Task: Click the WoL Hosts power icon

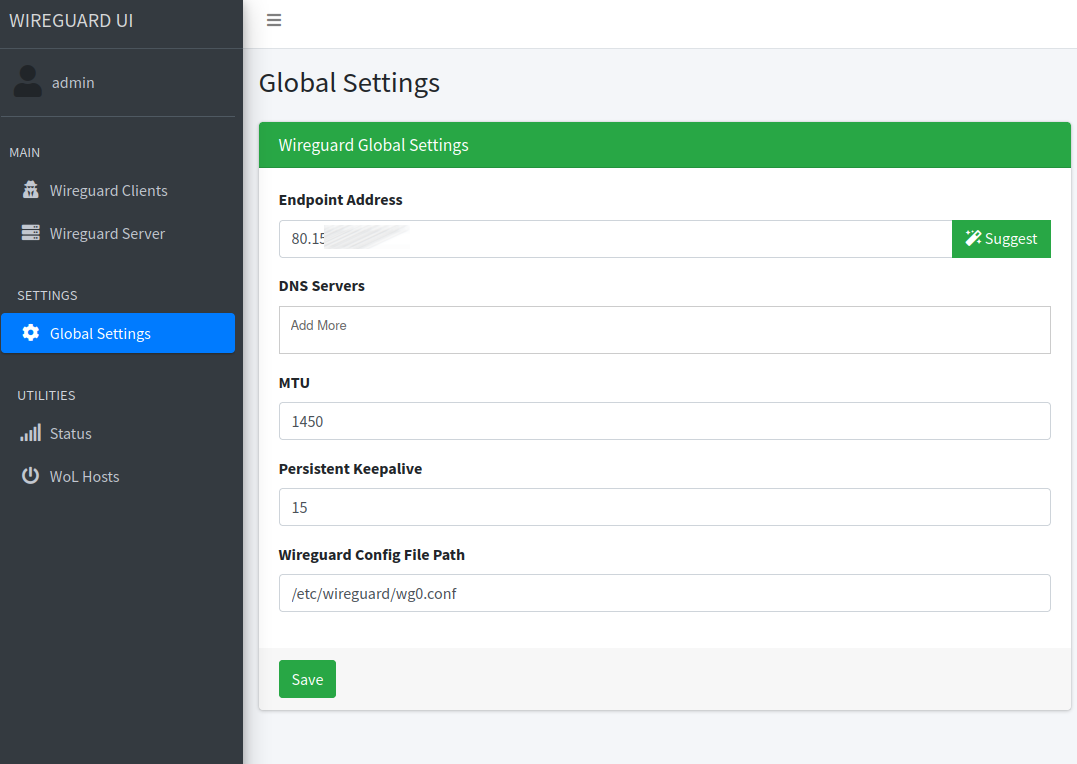Action: tap(30, 476)
